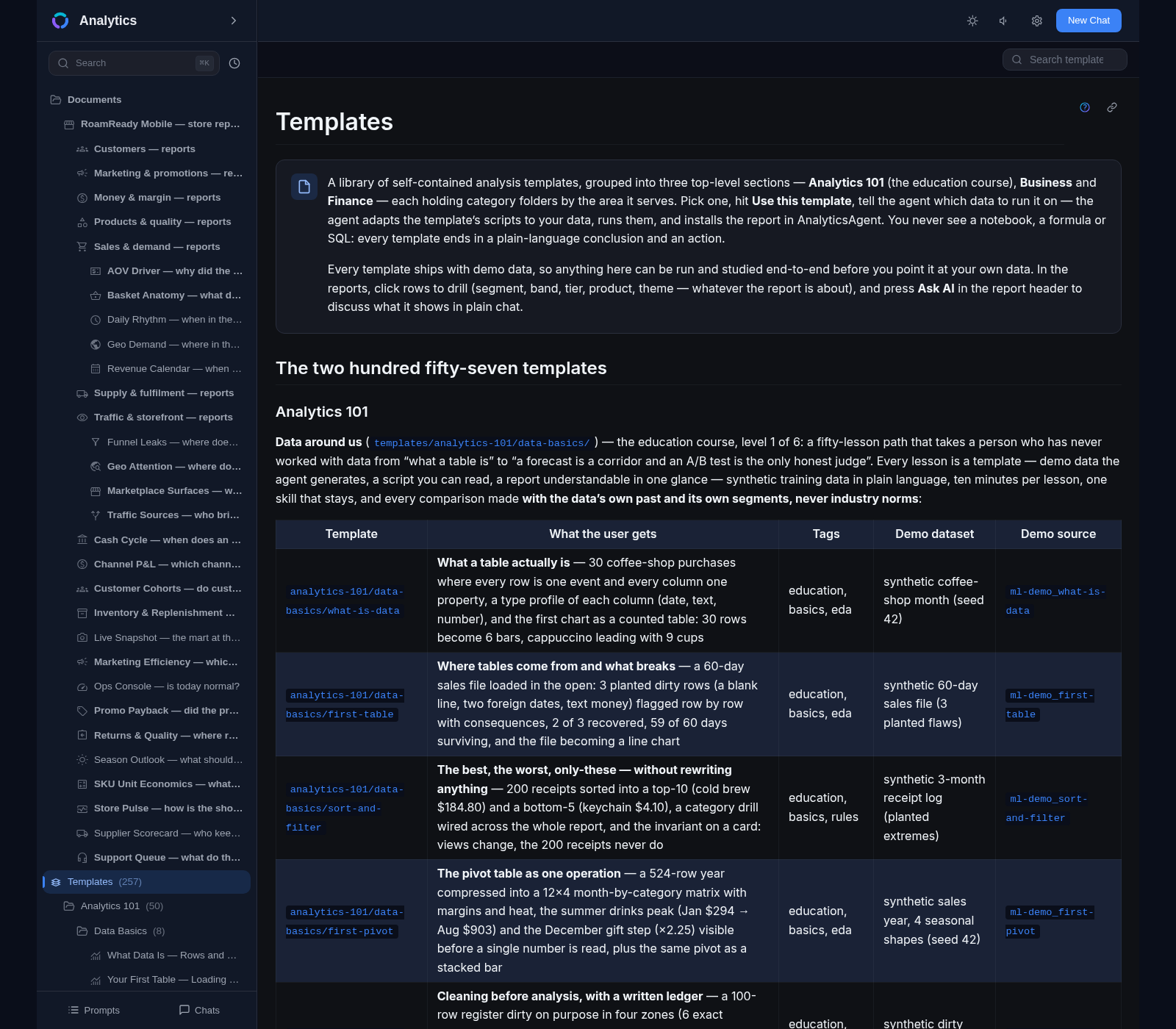Expand the Documents folder
Screen dimensions: 1176x1029
pos(147,100)
